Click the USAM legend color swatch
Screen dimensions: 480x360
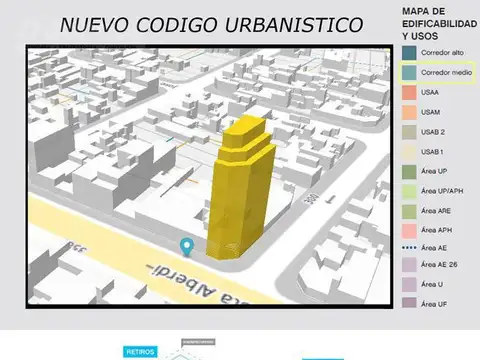pos(409,112)
